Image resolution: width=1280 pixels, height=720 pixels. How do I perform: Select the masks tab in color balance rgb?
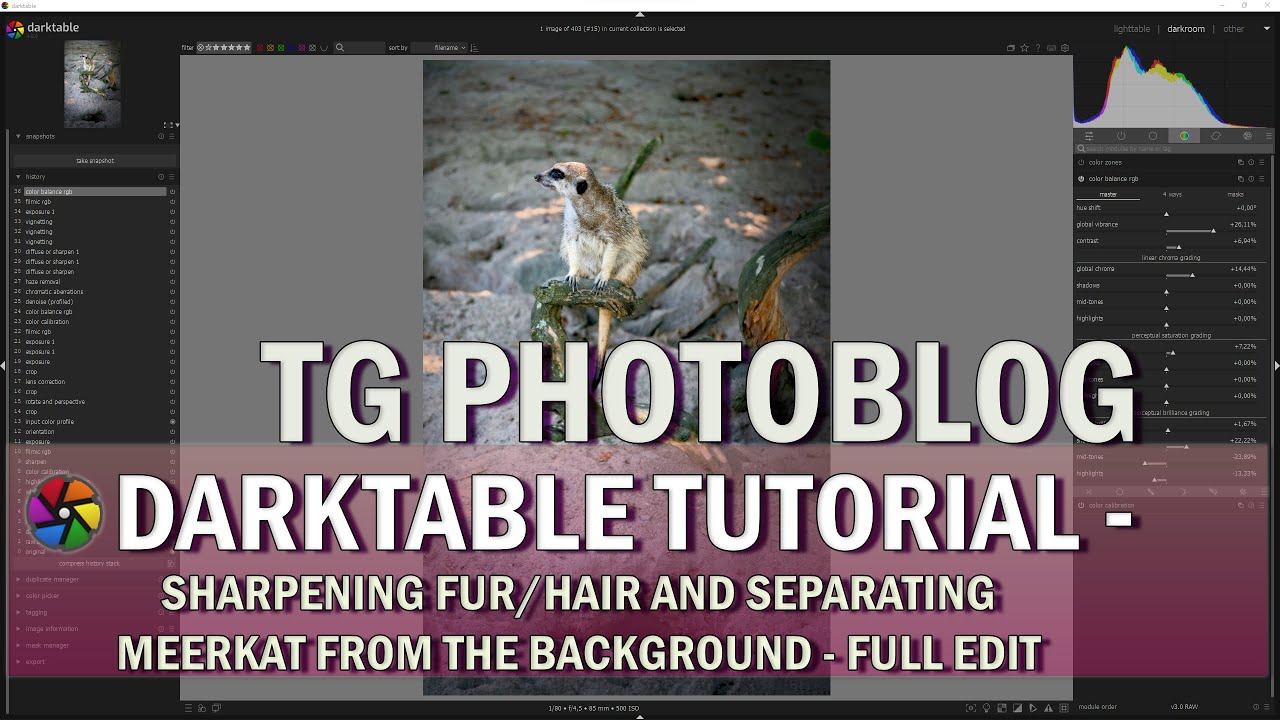(1235, 194)
